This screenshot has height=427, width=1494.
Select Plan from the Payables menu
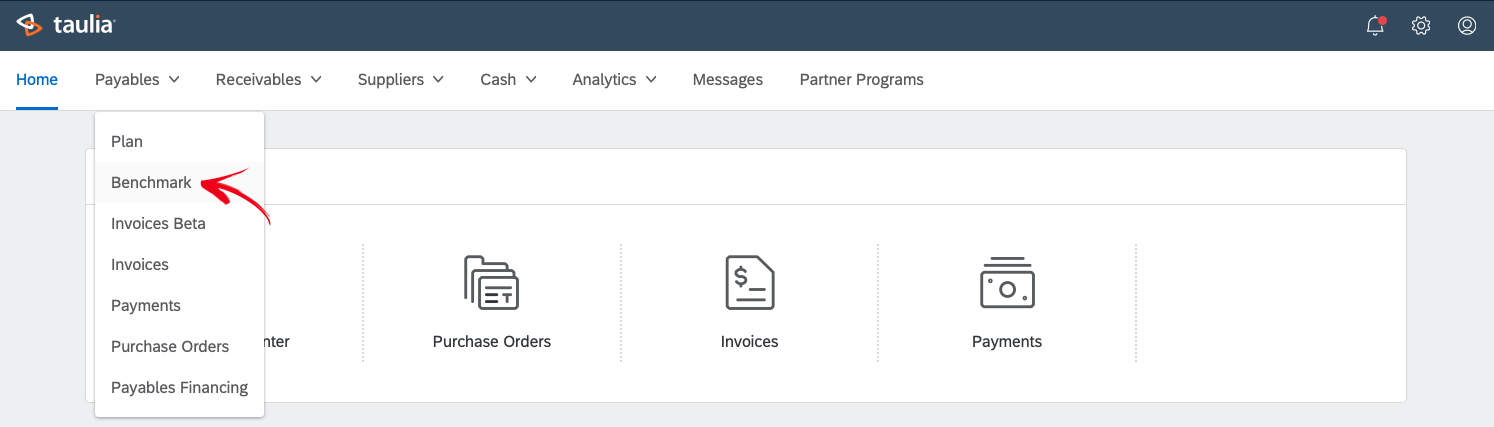tap(127, 142)
